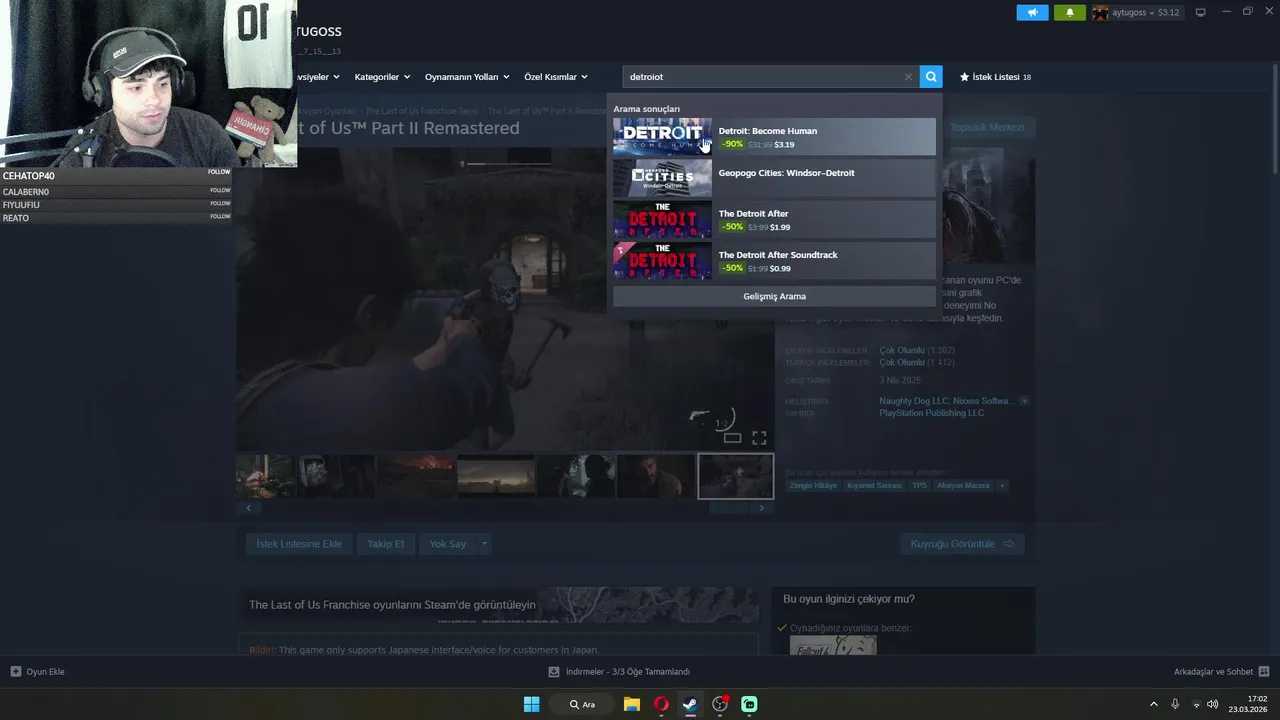The height and width of the screenshot is (720, 1280).
Task: Clear the search box with the X
Action: click(908, 77)
